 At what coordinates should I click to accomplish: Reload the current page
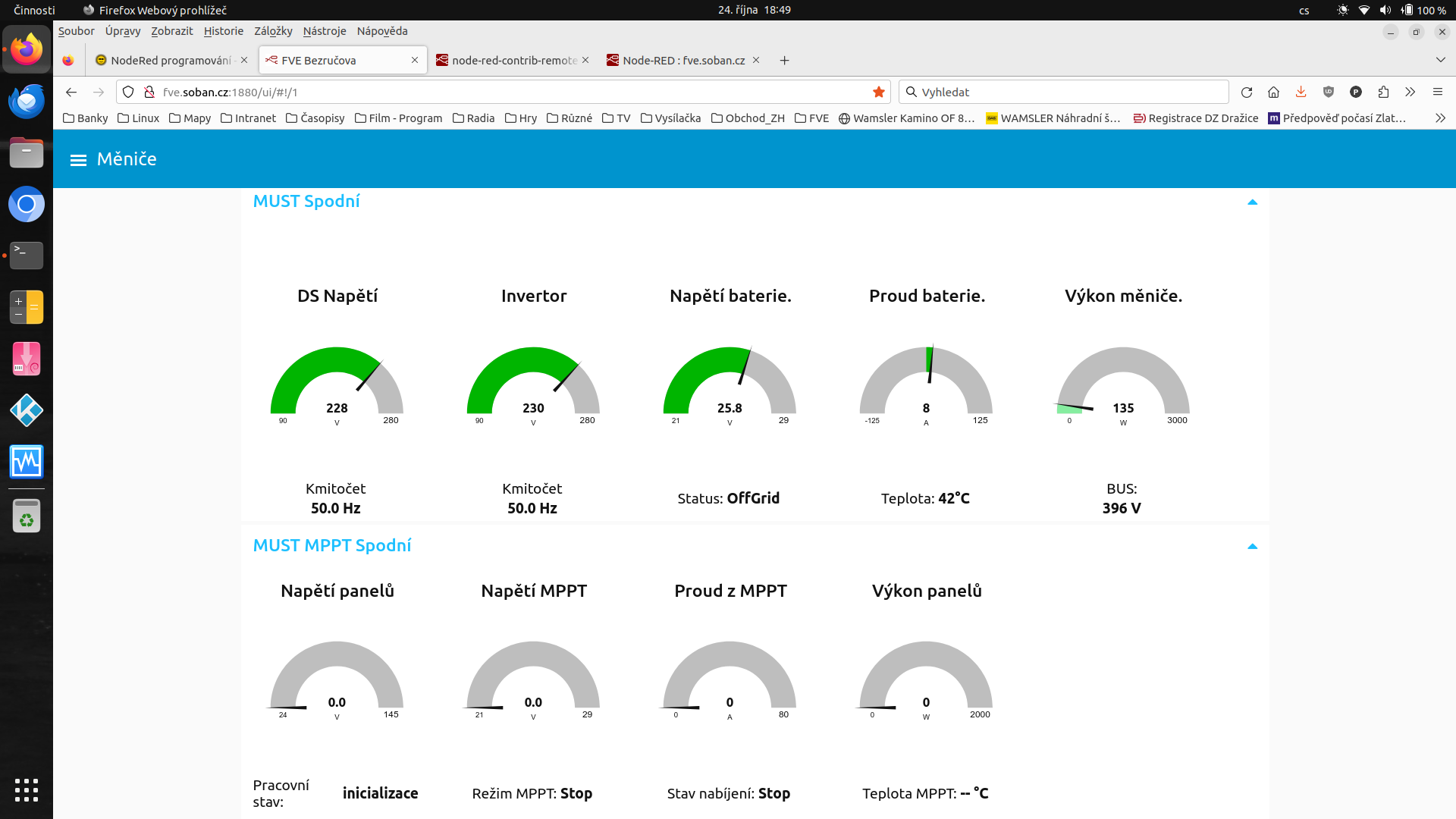tap(1246, 92)
